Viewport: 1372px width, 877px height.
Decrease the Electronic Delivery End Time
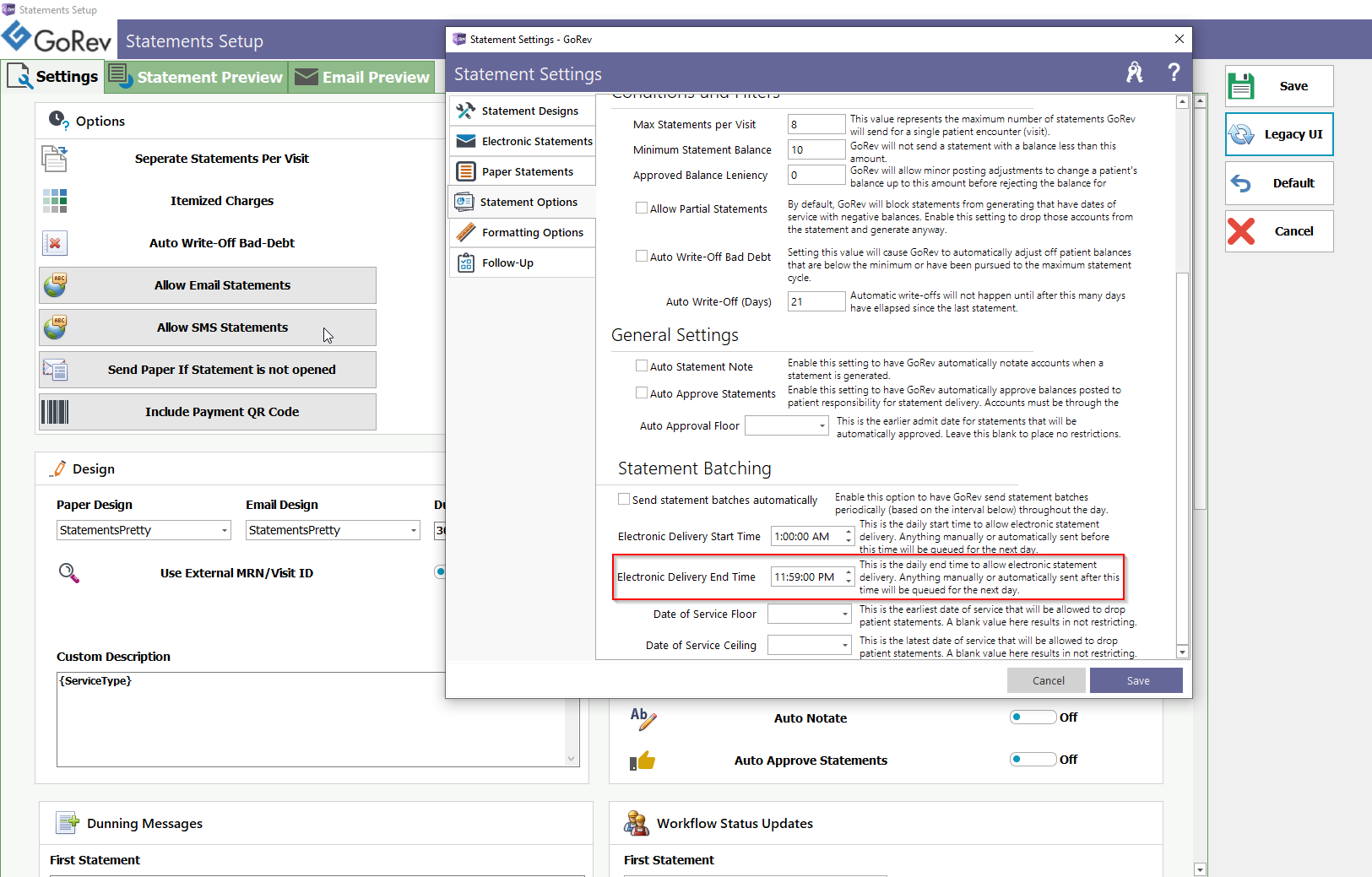point(849,582)
